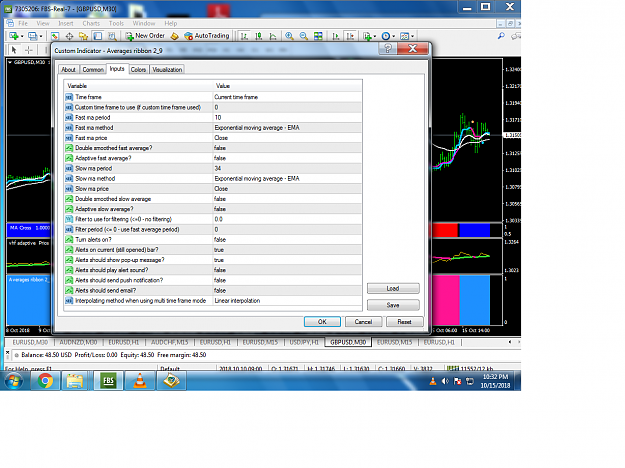Switch to the Common tab
The image size is (625, 468).
pyautogui.click(x=93, y=69)
